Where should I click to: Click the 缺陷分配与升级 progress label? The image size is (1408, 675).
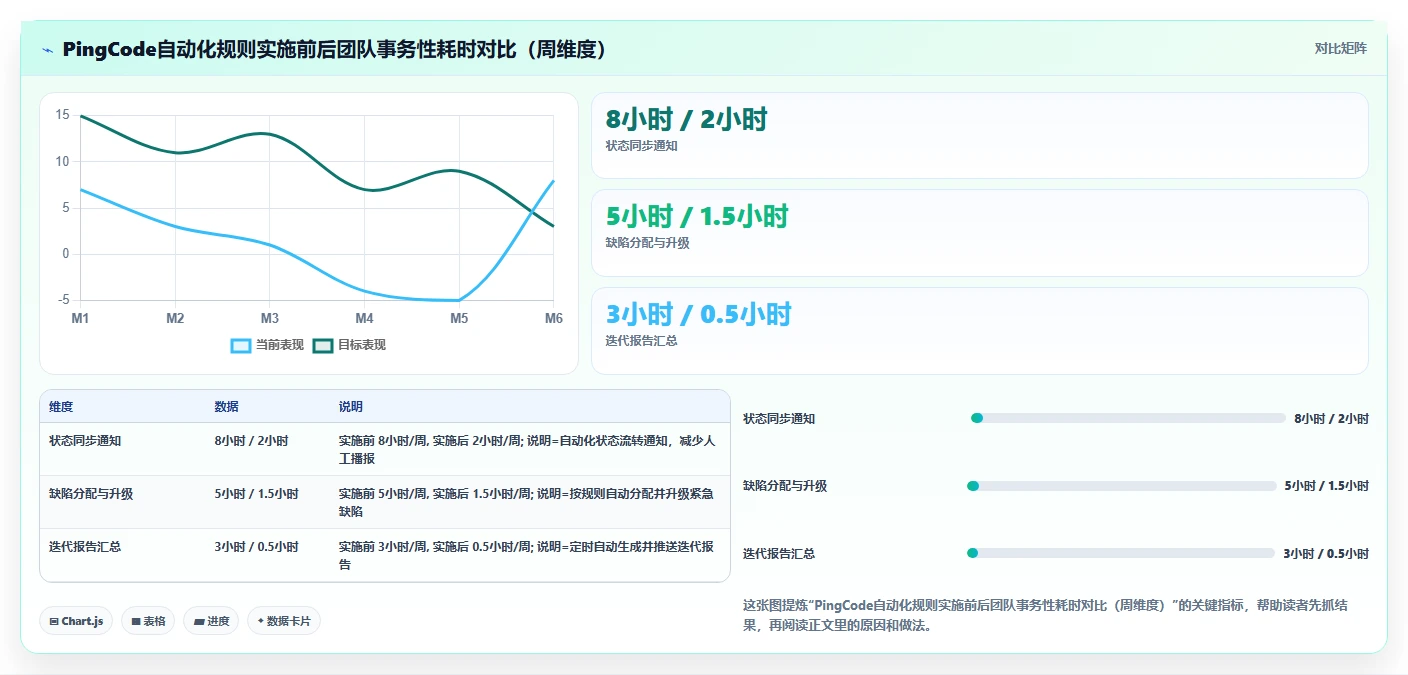click(785, 486)
